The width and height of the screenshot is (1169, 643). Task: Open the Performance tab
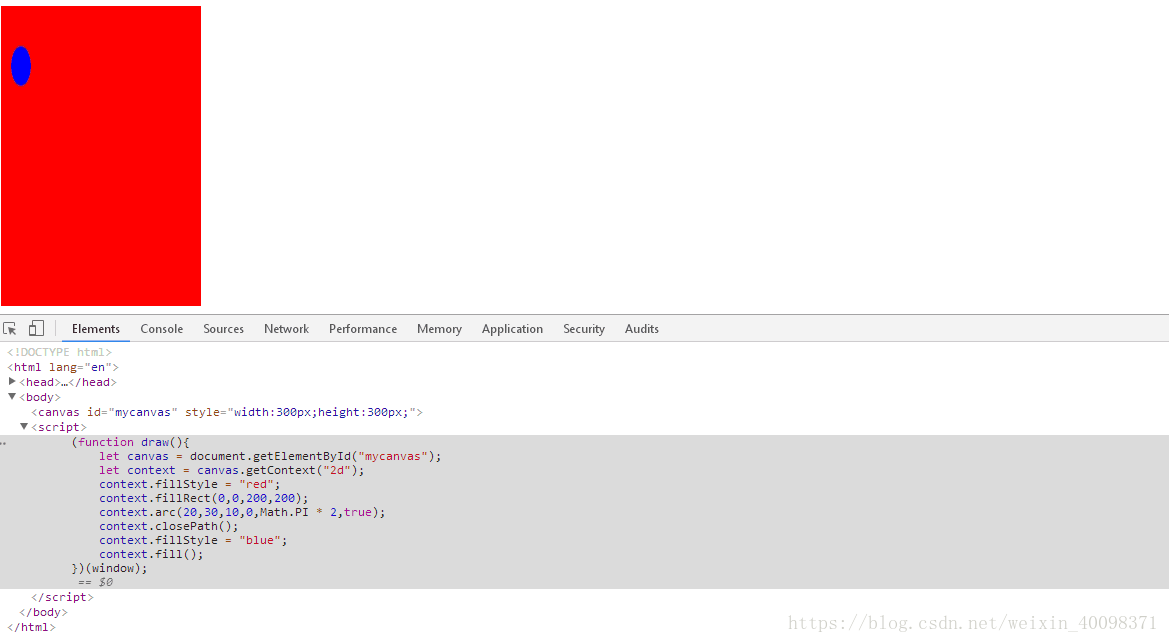363,329
